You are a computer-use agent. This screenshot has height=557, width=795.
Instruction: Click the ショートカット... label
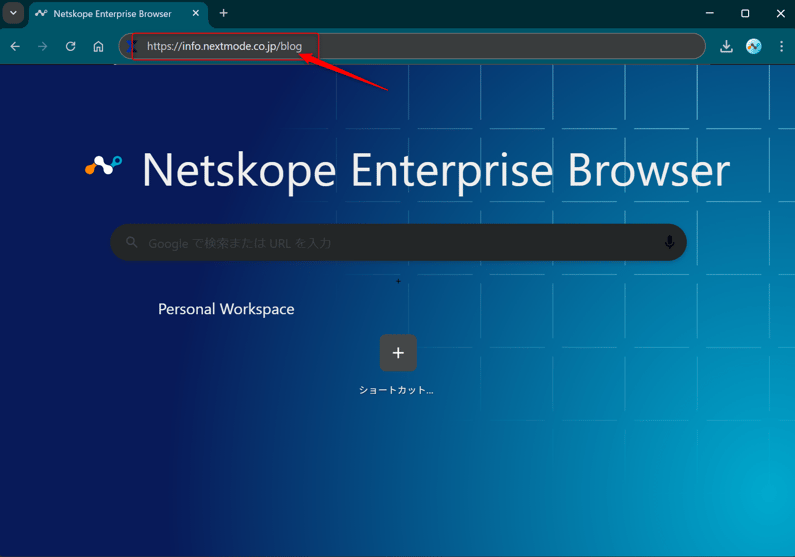(396, 390)
